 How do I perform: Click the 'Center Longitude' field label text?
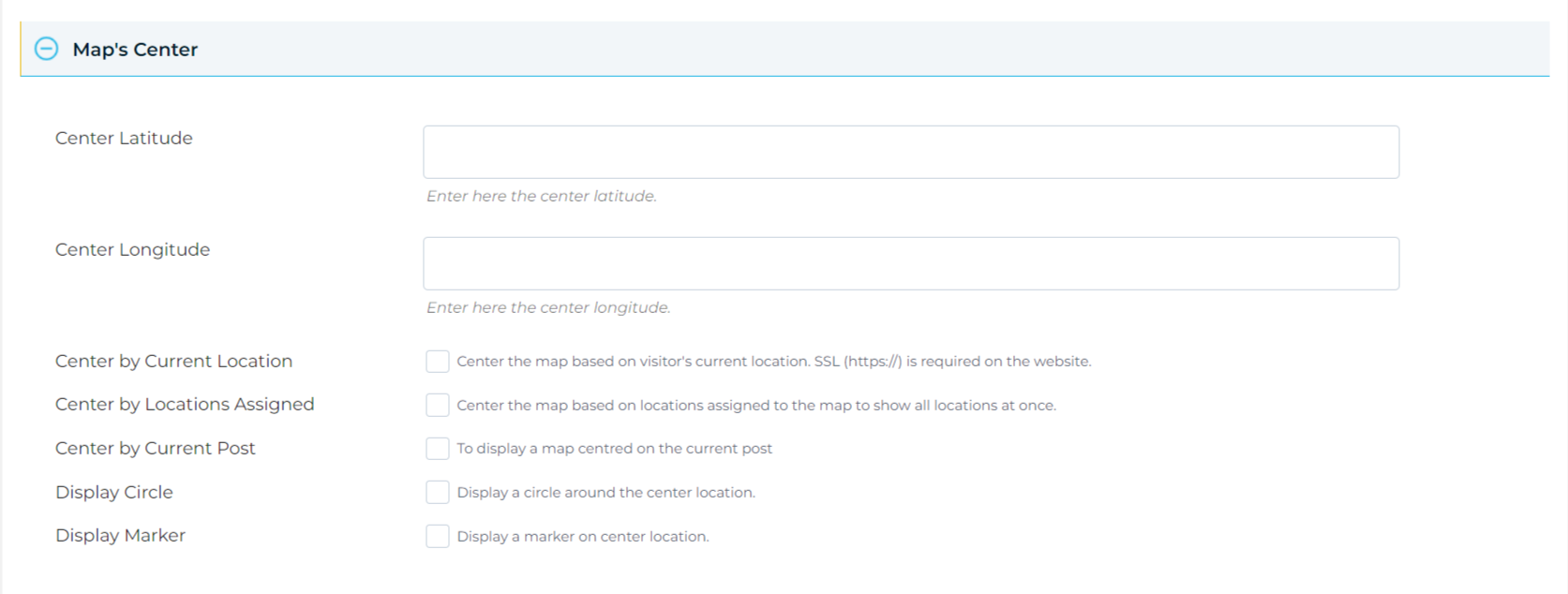(132, 249)
